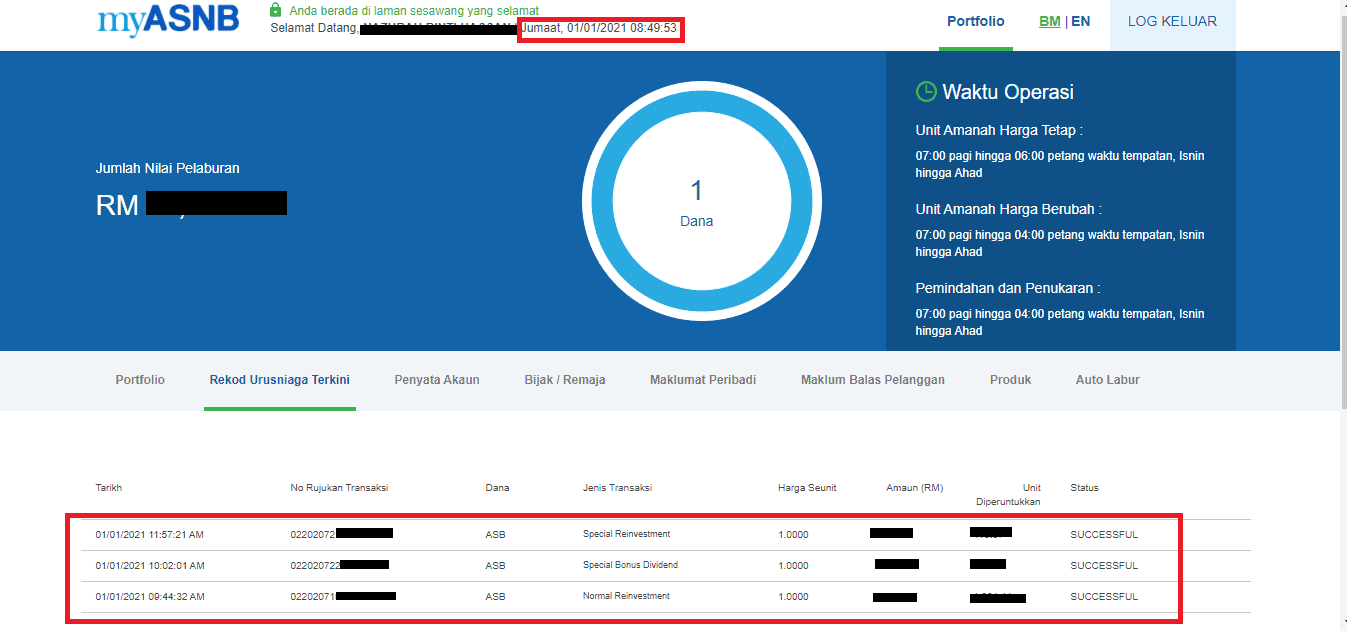The image size is (1347, 631).
Task: Go to Penyata Akaun tab
Action: click(437, 380)
